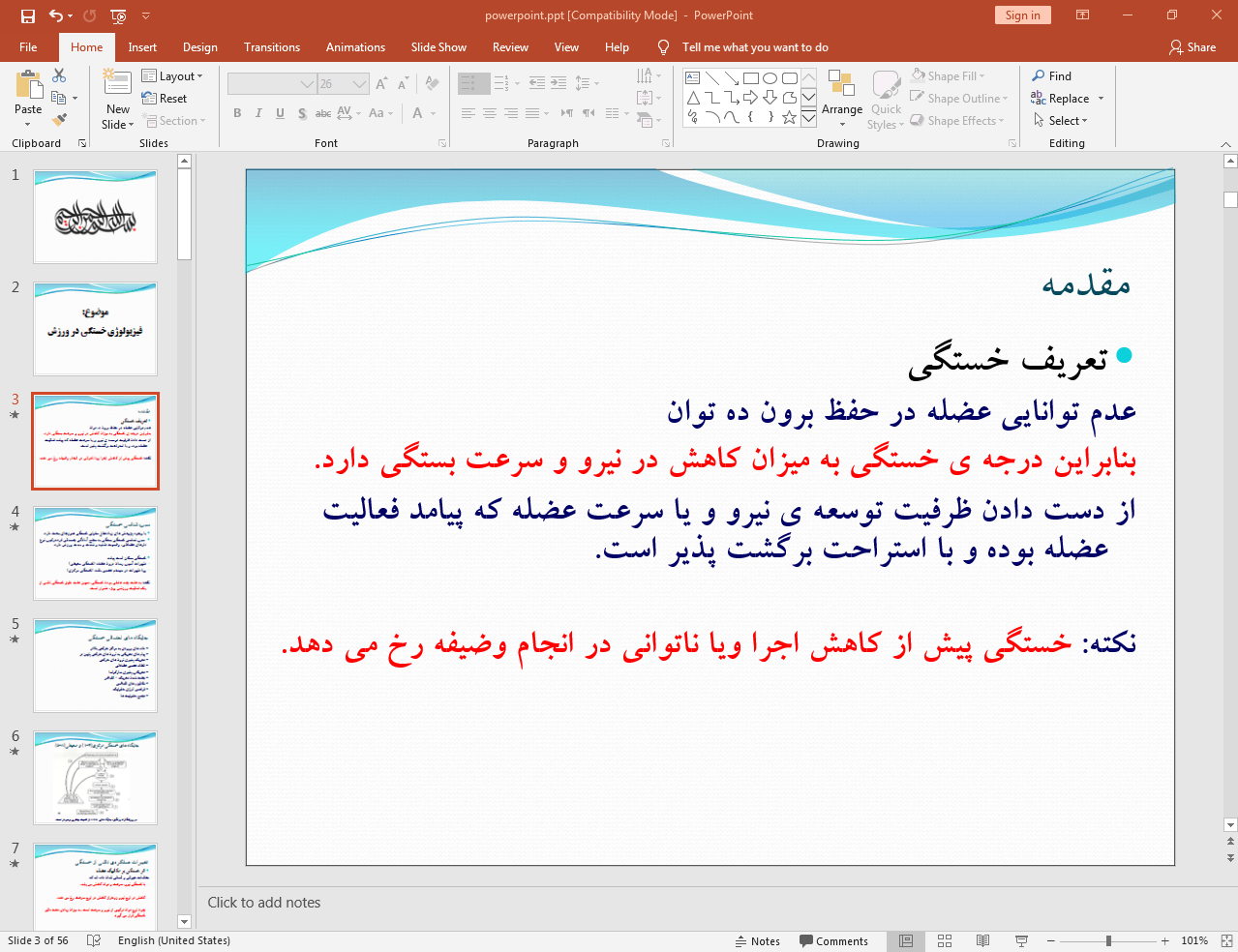Open the Font Size dropdown
Viewport: 1238px width, 952px height.
pos(358,83)
